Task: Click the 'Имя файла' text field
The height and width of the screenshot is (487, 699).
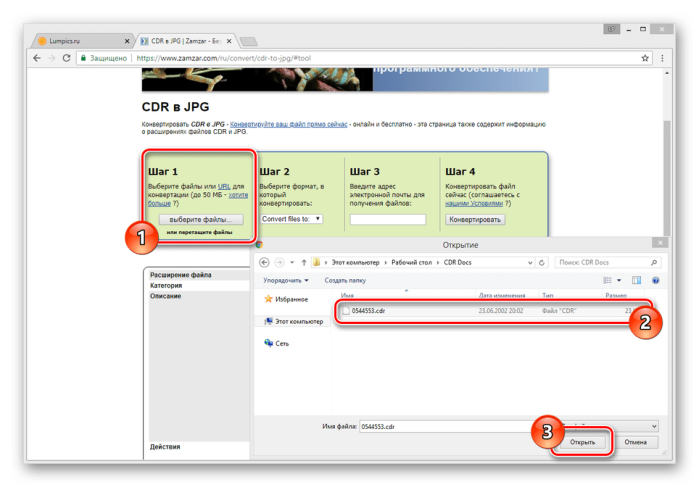Action: [x=446, y=427]
